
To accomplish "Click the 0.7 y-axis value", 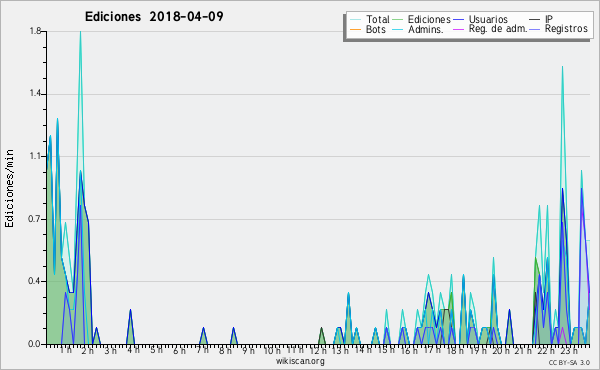I will (x=35, y=219).
